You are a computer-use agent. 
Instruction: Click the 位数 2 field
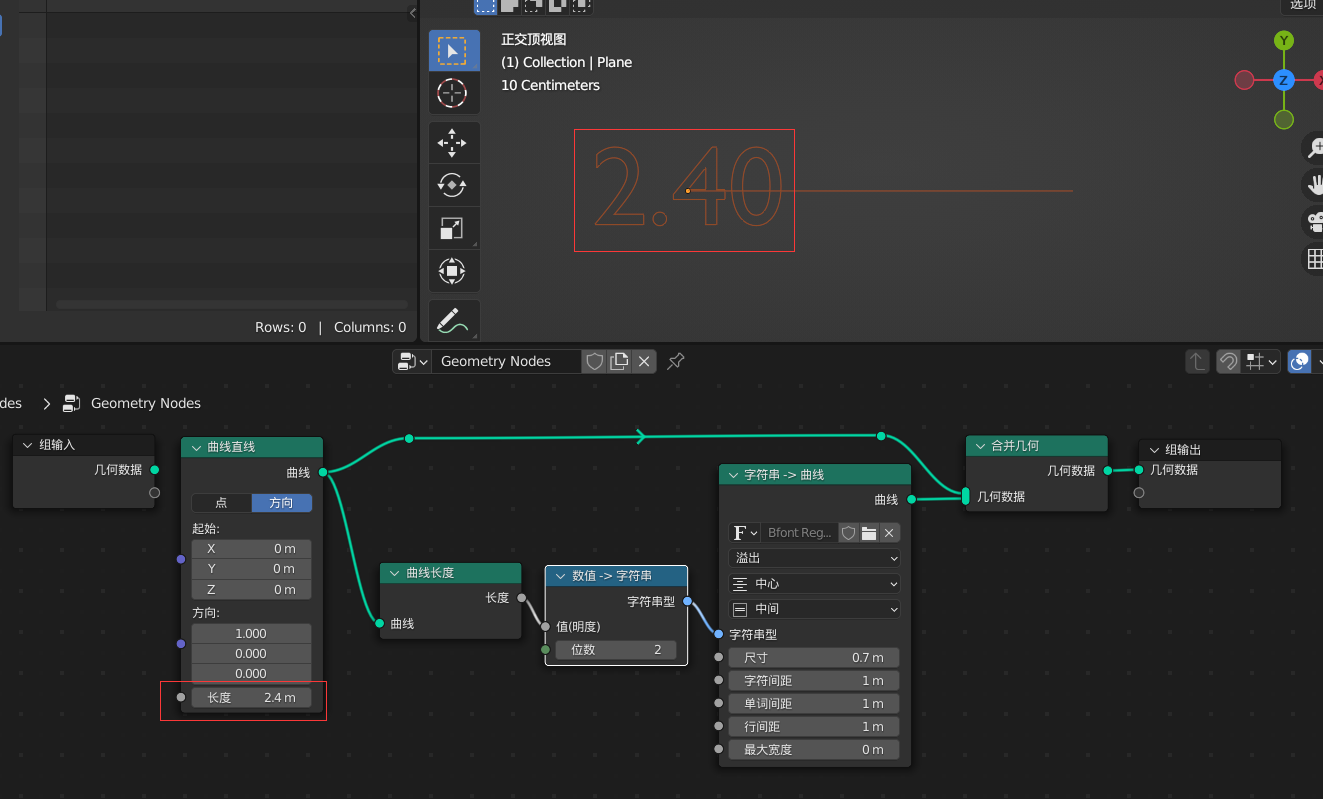(x=616, y=649)
